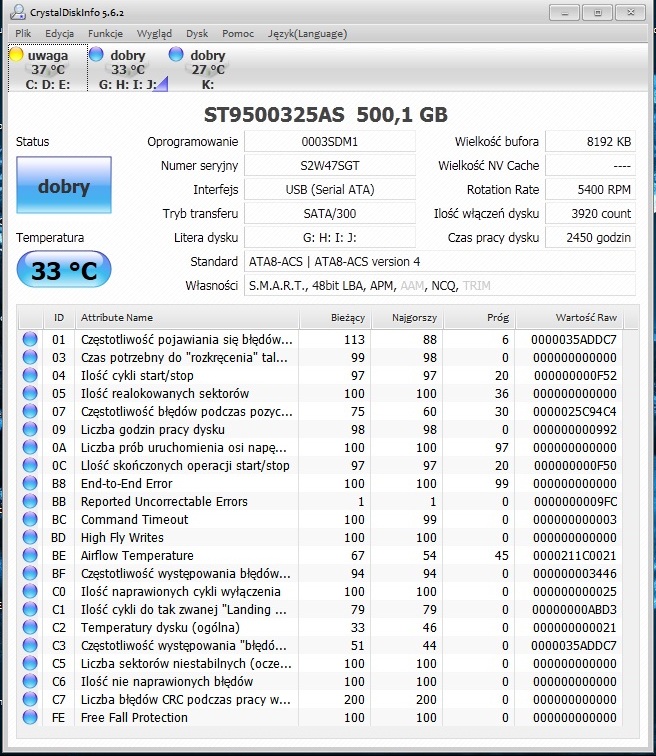The image size is (656, 756).
Task: Click the status orb of attribute C7
Action: 30,699
